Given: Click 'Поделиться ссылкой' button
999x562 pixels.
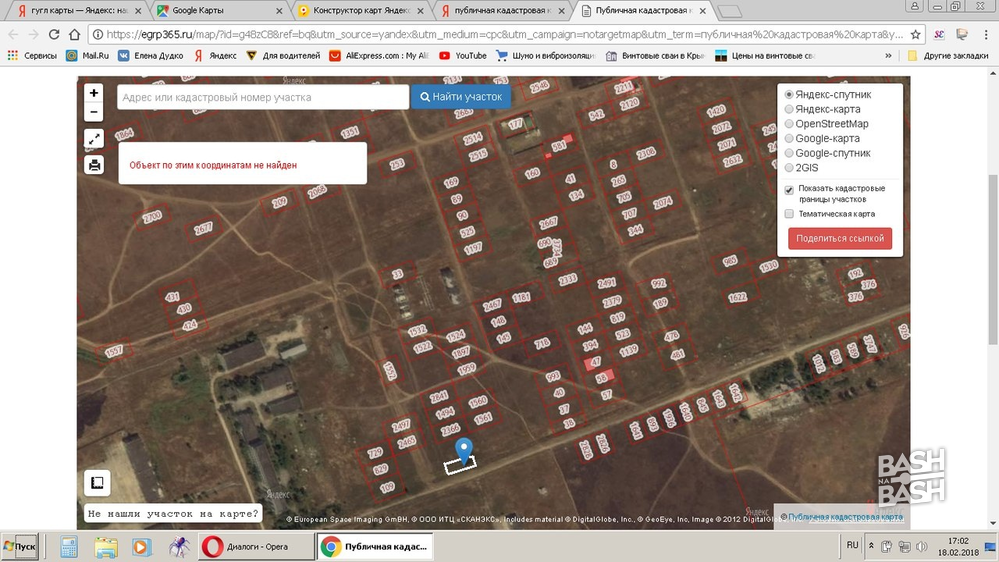Looking at the screenshot, I should 840,238.
